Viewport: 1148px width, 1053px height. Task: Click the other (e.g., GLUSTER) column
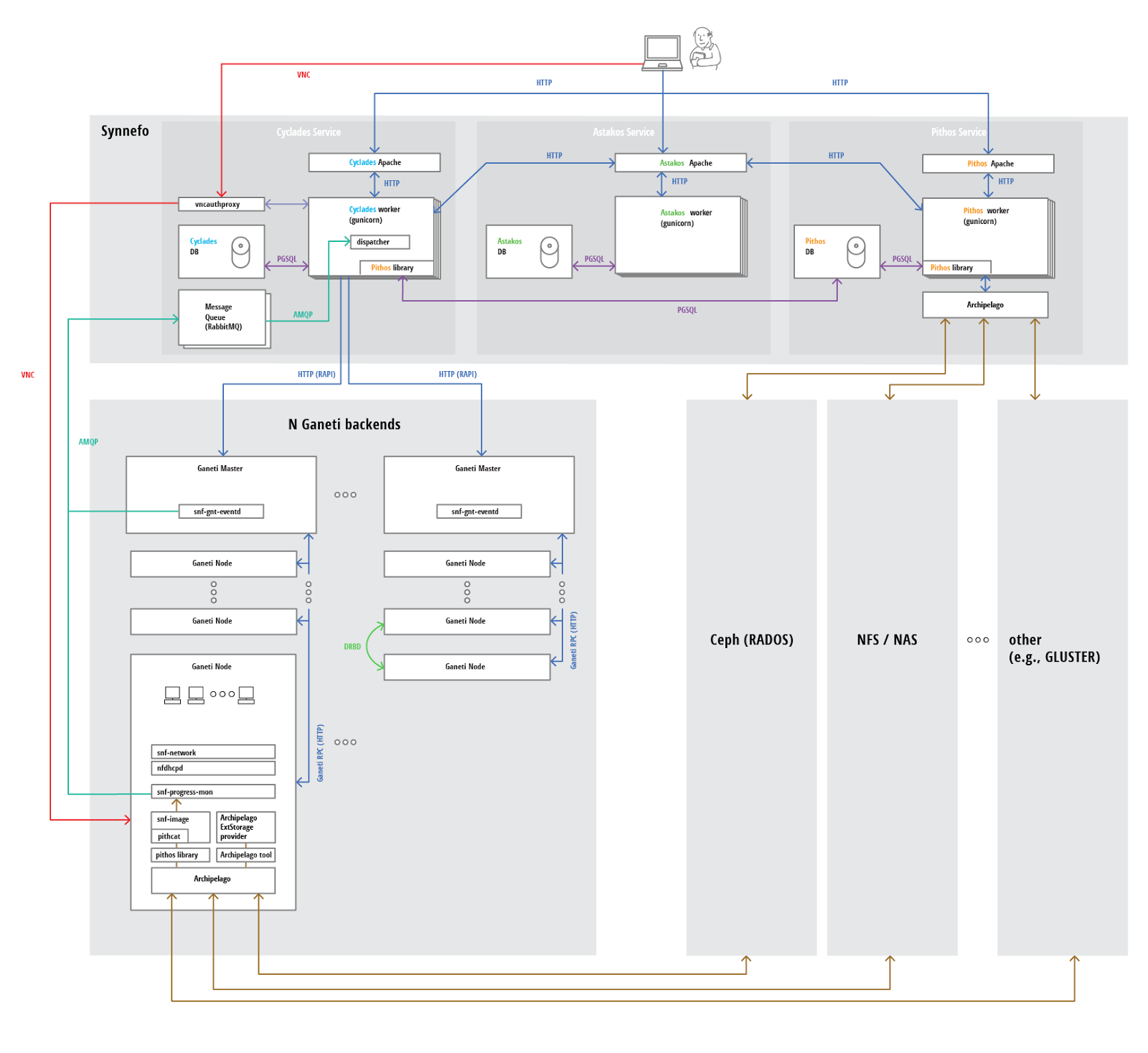(x=1062, y=677)
